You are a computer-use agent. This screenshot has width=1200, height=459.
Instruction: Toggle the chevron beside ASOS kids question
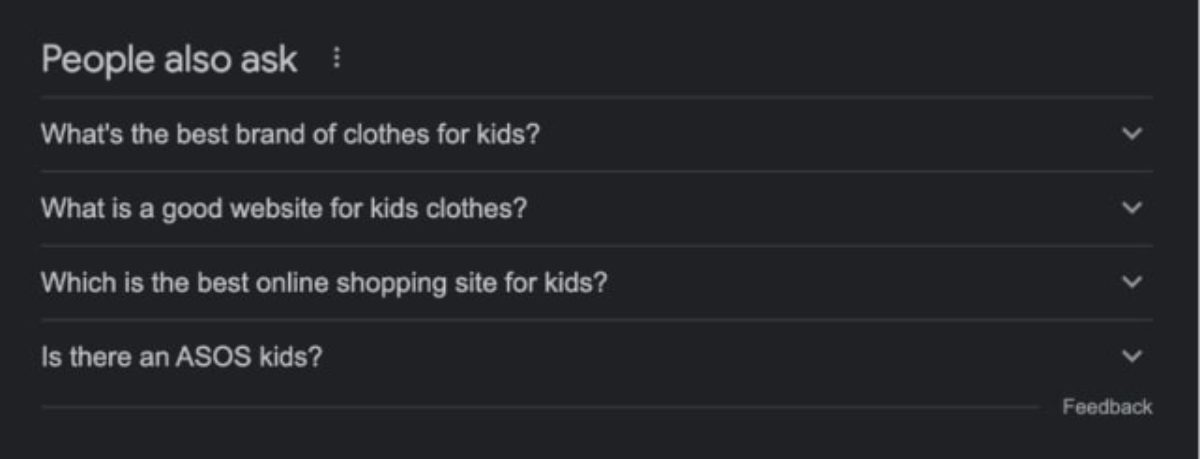point(1131,356)
